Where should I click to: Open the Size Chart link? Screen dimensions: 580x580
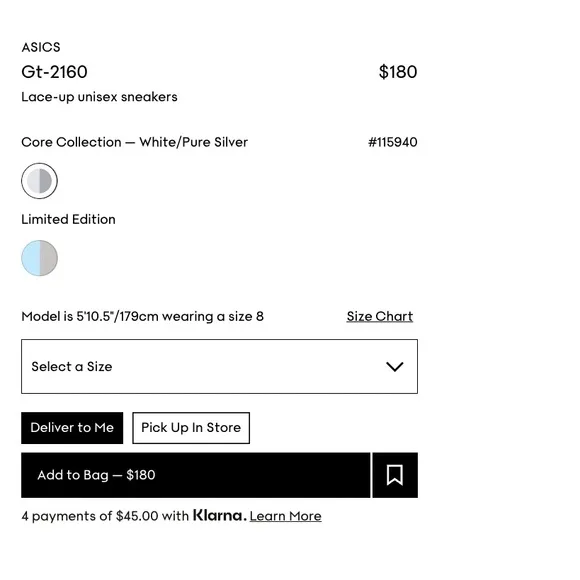point(380,316)
